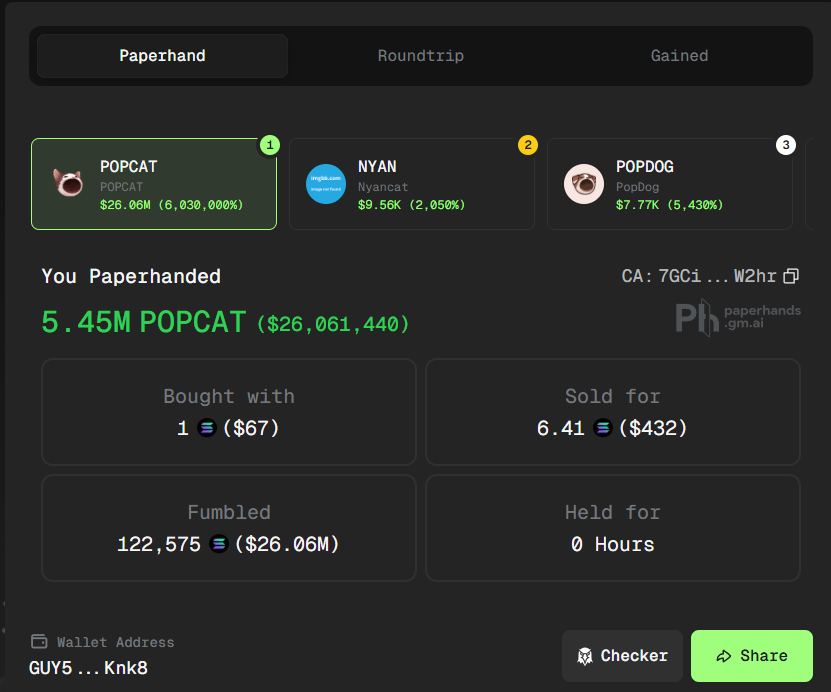Click the eagle icon on Checker button

(585, 656)
